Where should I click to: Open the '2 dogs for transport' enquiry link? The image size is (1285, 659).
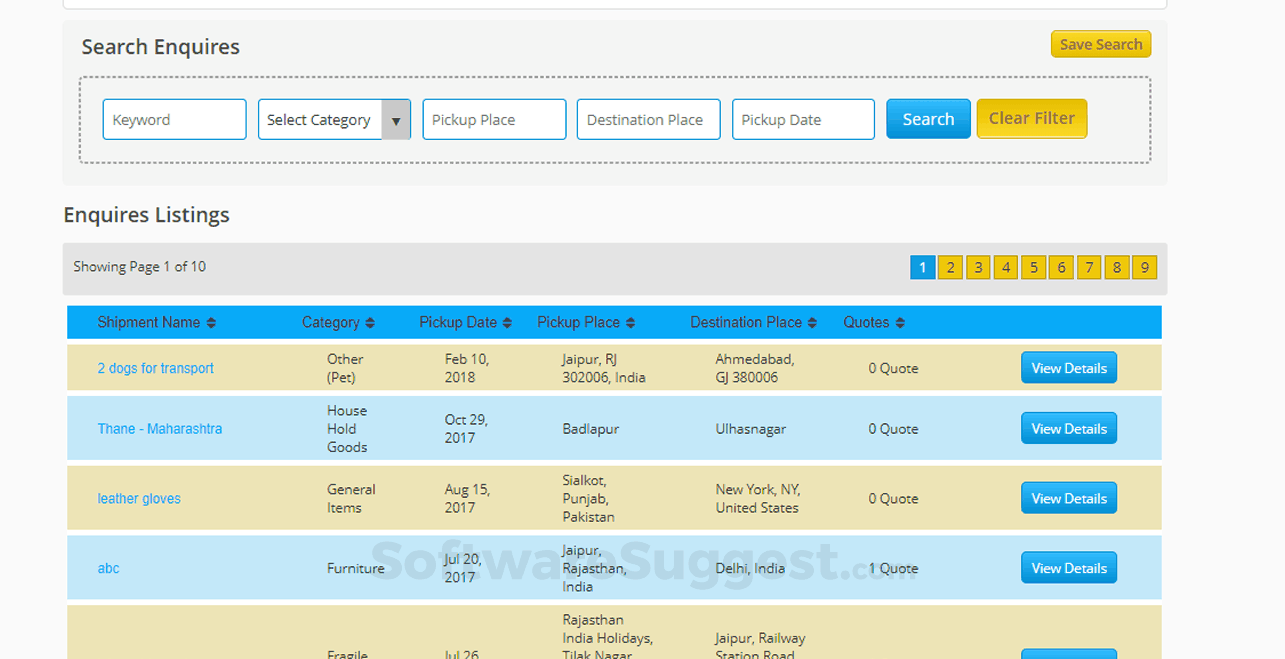(x=155, y=368)
